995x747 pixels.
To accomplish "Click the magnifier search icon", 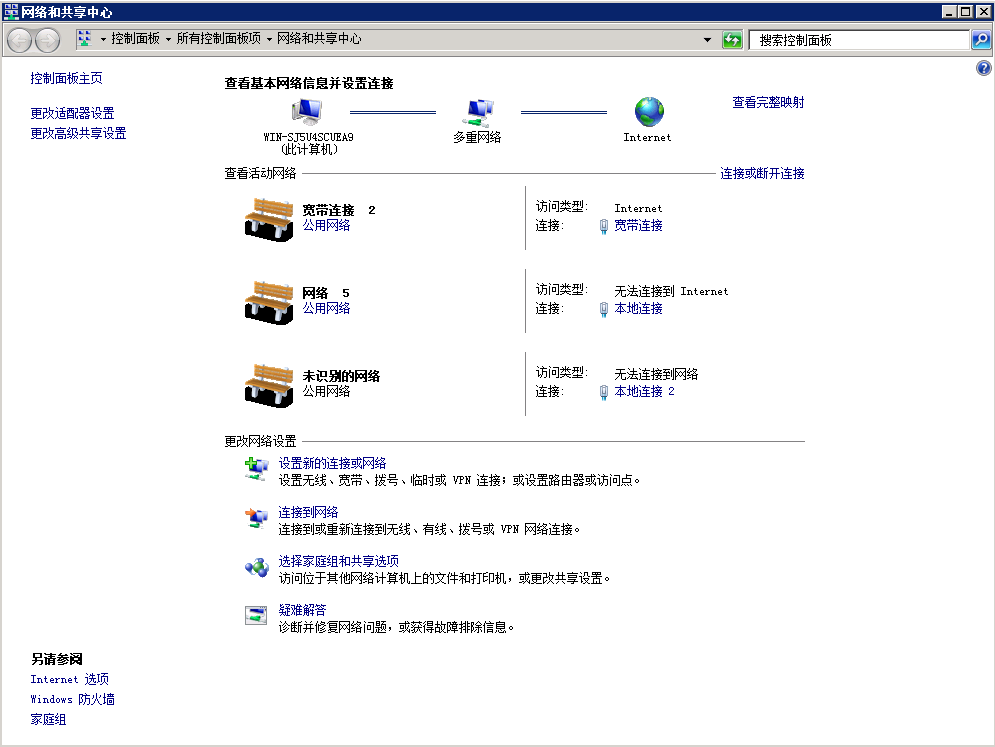I will pyautogui.click(x=981, y=40).
